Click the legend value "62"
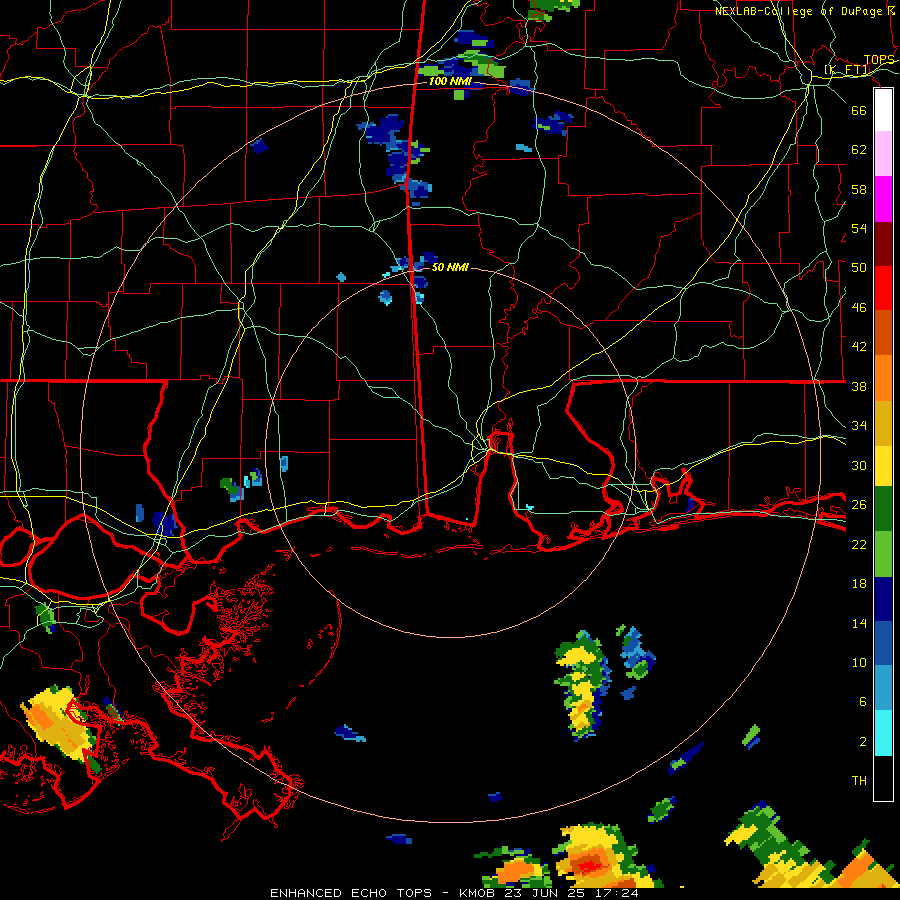 859,150
